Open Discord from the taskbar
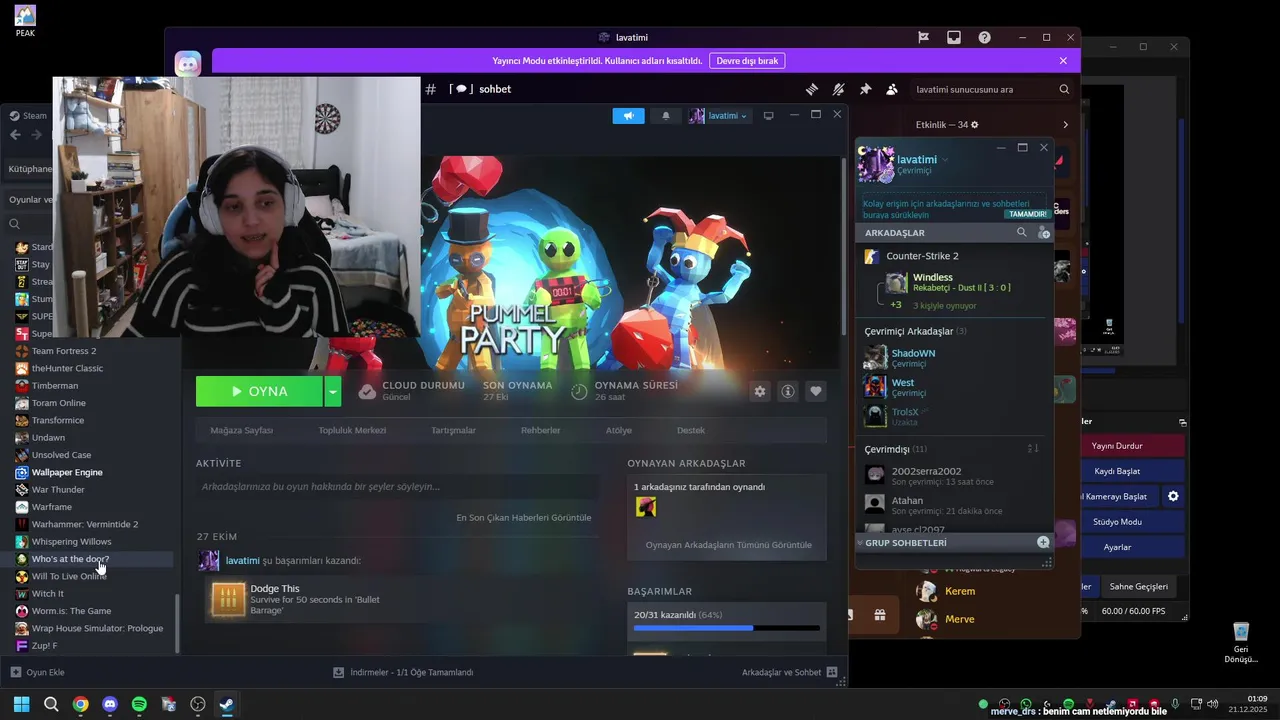 point(110,704)
